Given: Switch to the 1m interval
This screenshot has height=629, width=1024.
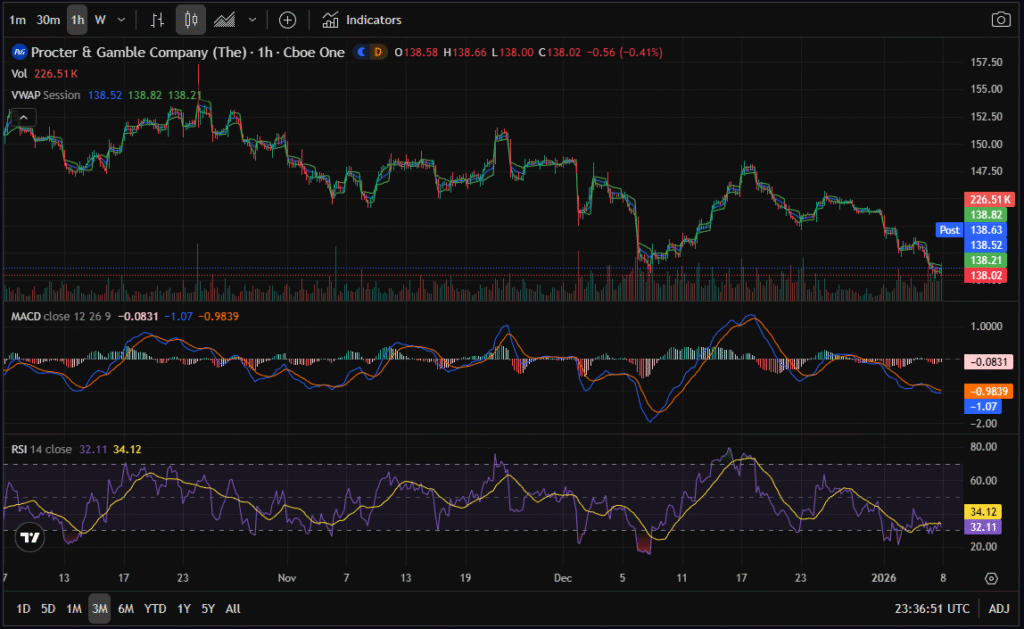Looking at the screenshot, I should (17, 20).
